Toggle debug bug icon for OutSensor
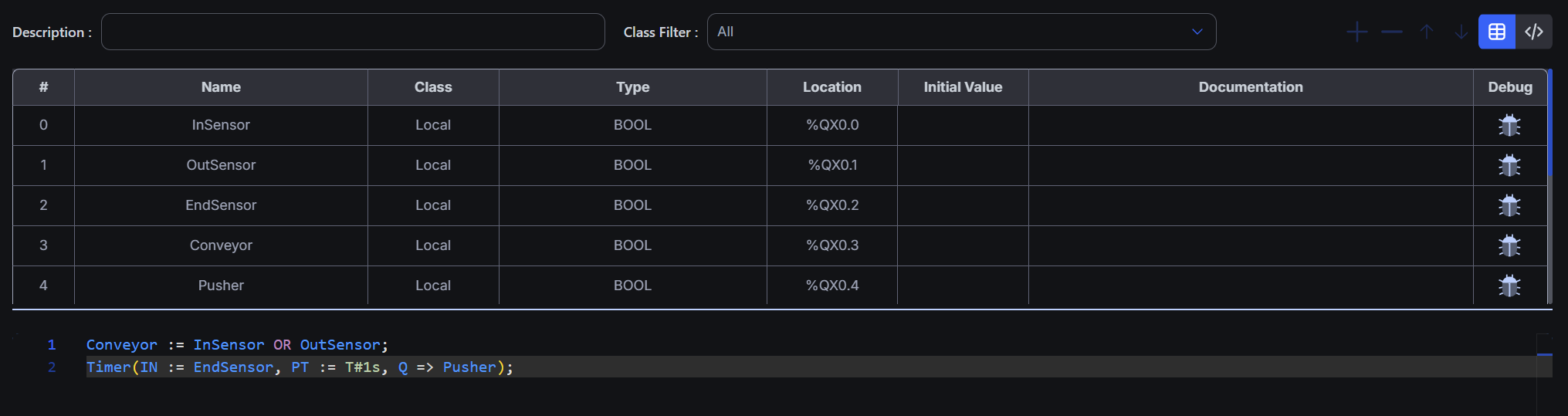 coord(1509,165)
